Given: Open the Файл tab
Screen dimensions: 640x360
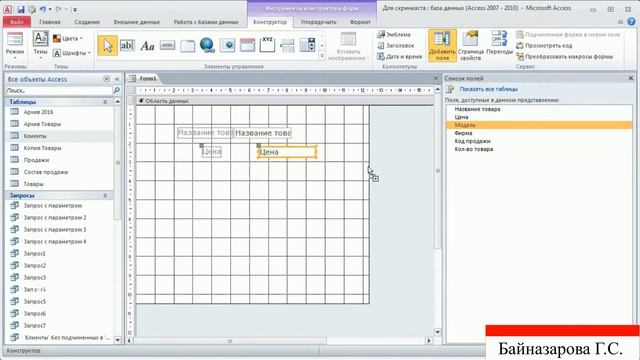Looking at the screenshot, I should click(17, 22).
